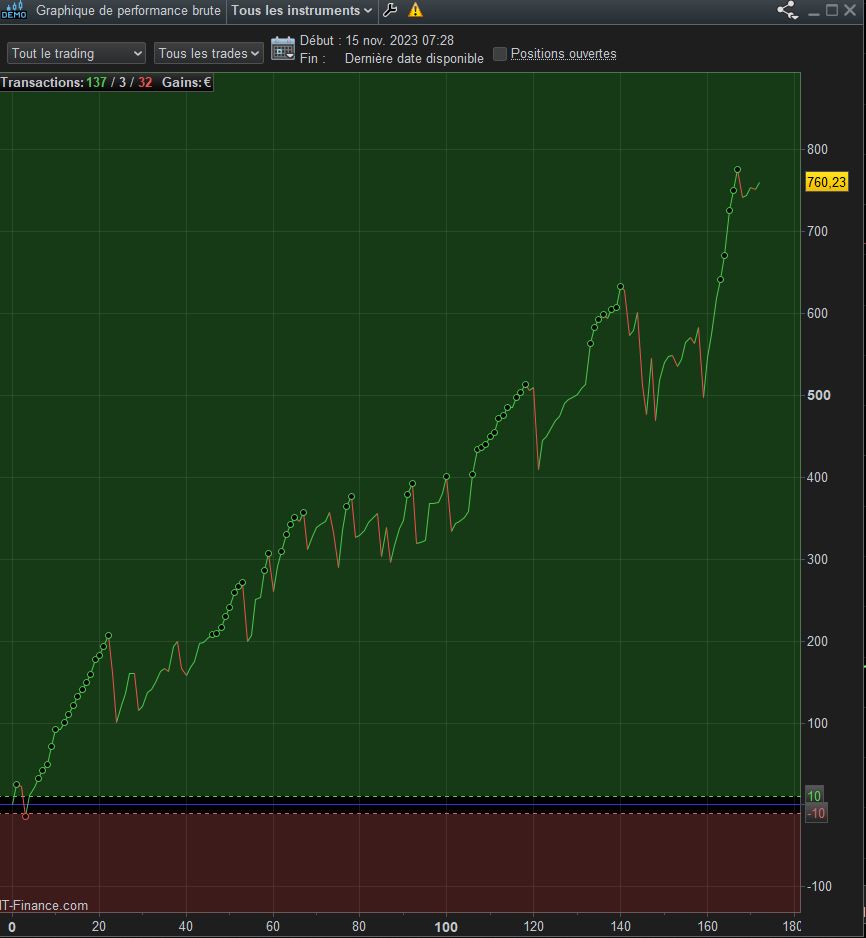866x938 pixels.
Task: Click the Transactions 137 / 3 / 32 summary
Action: [77, 83]
